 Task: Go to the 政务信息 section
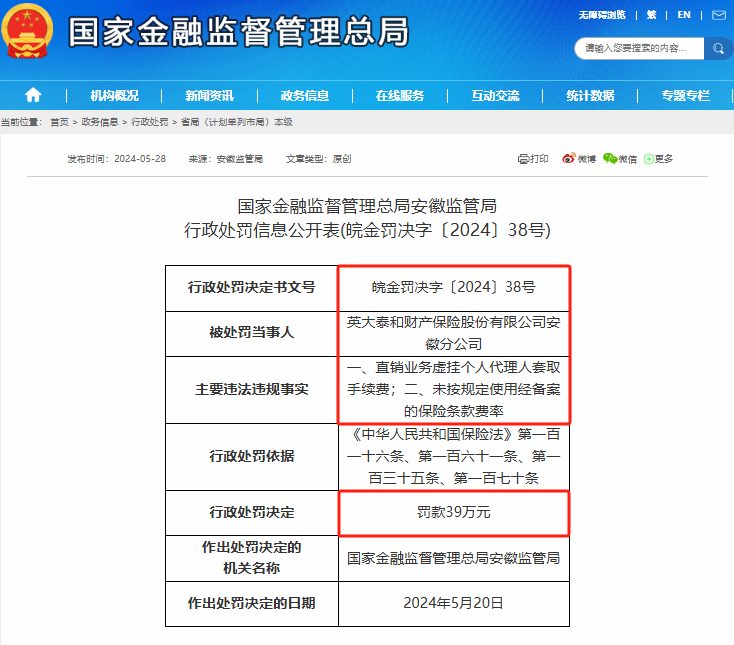(304, 96)
